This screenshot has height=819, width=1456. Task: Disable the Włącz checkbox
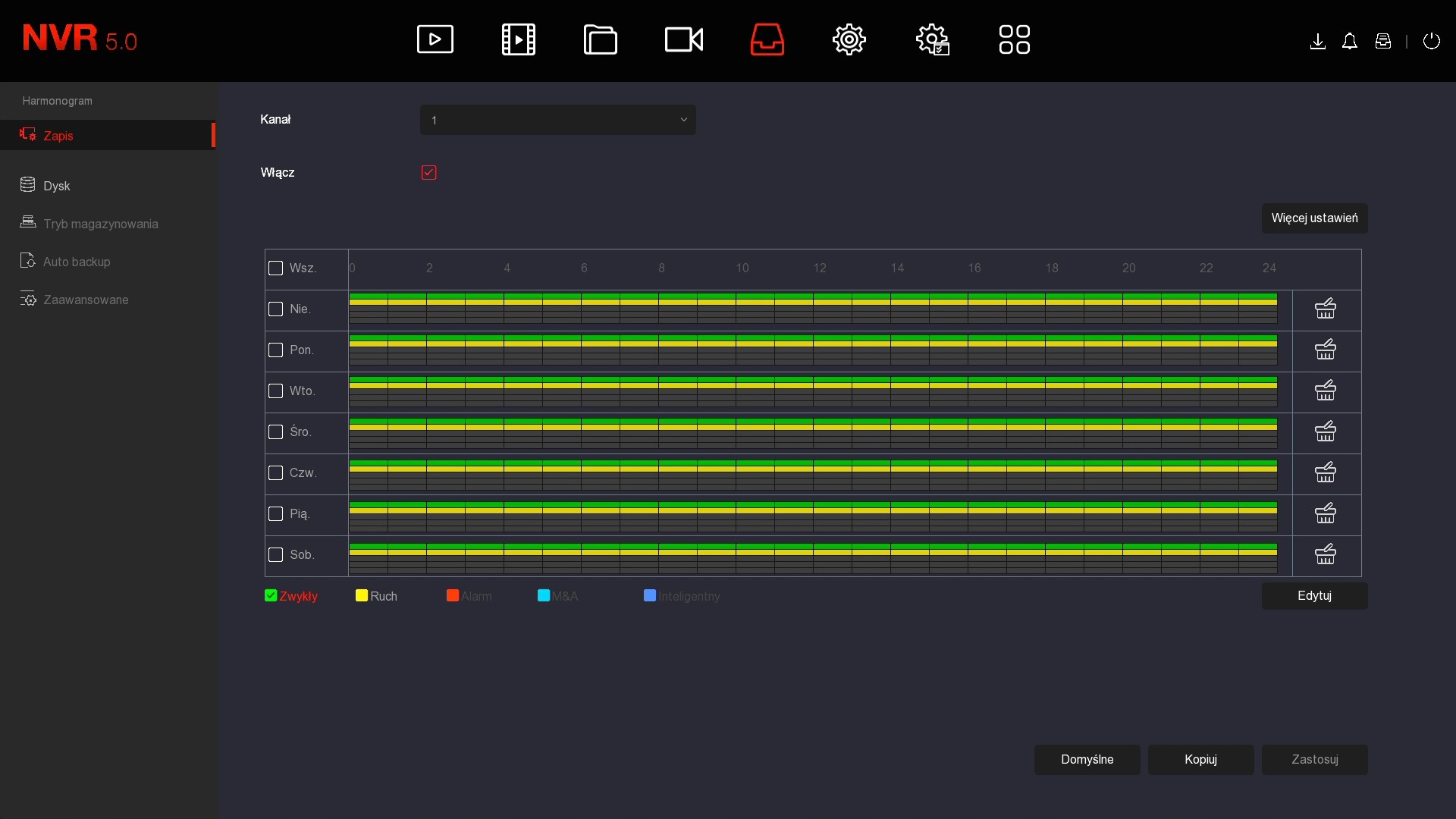click(429, 172)
